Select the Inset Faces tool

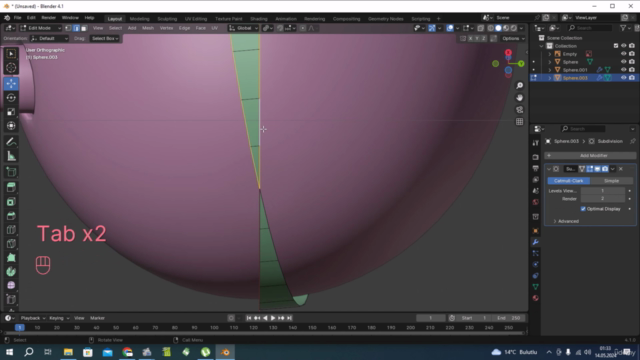coord(11,202)
